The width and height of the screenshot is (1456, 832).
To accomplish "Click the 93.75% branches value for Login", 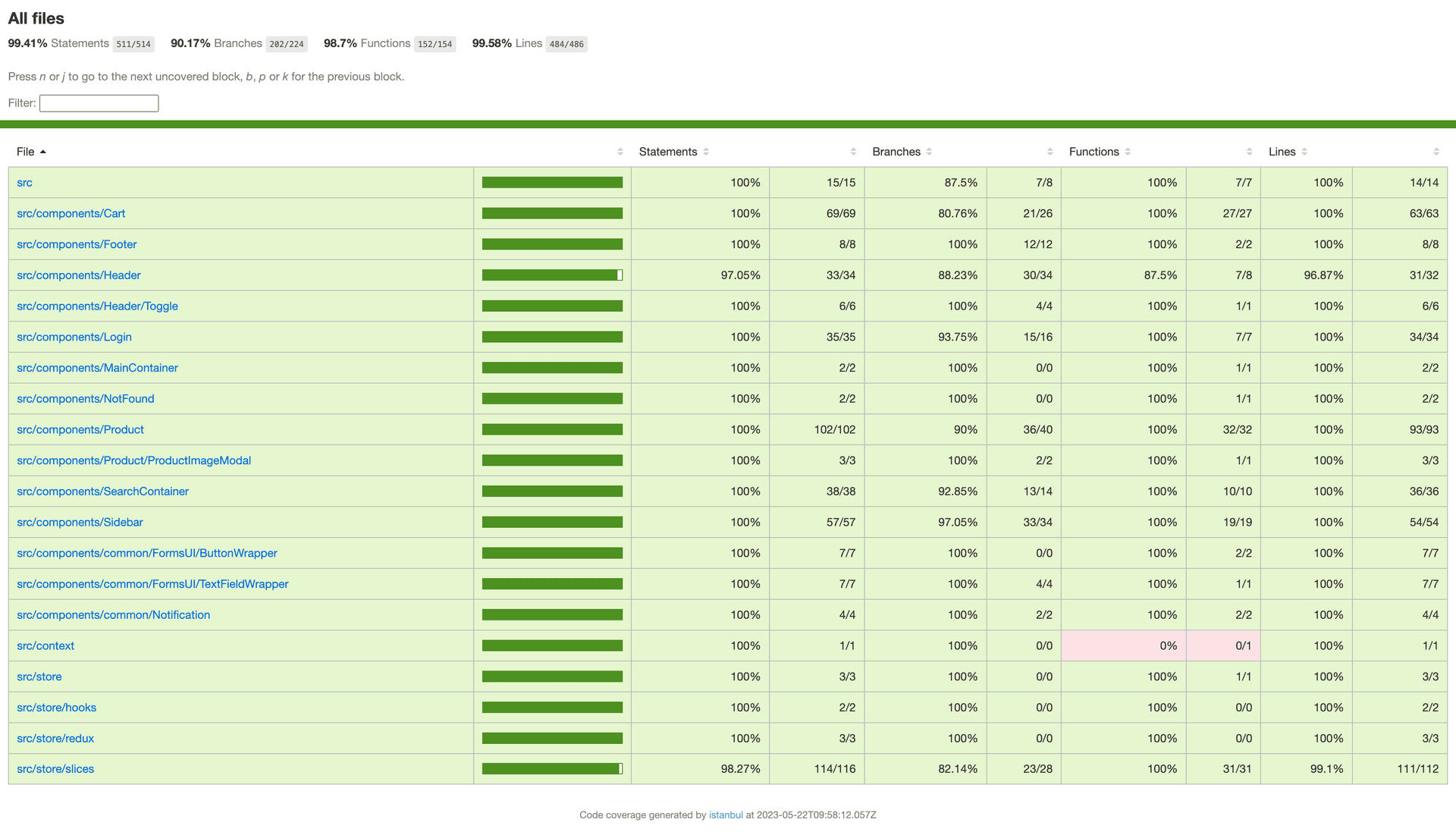I will pos(958,338).
